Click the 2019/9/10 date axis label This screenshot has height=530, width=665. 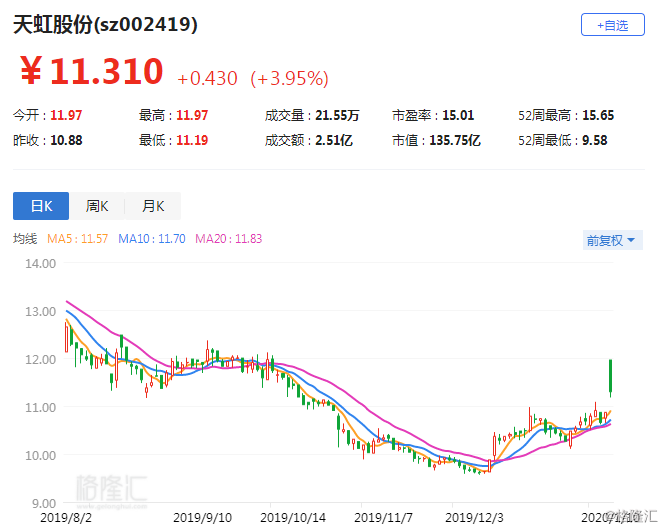[x=202, y=518]
